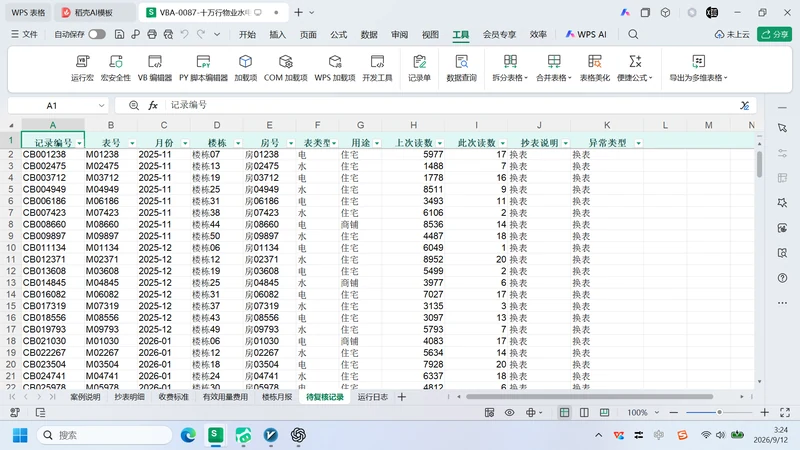Open ChatGPT from the taskbar
The width and height of the screenshot is (800, 450).
298,435
